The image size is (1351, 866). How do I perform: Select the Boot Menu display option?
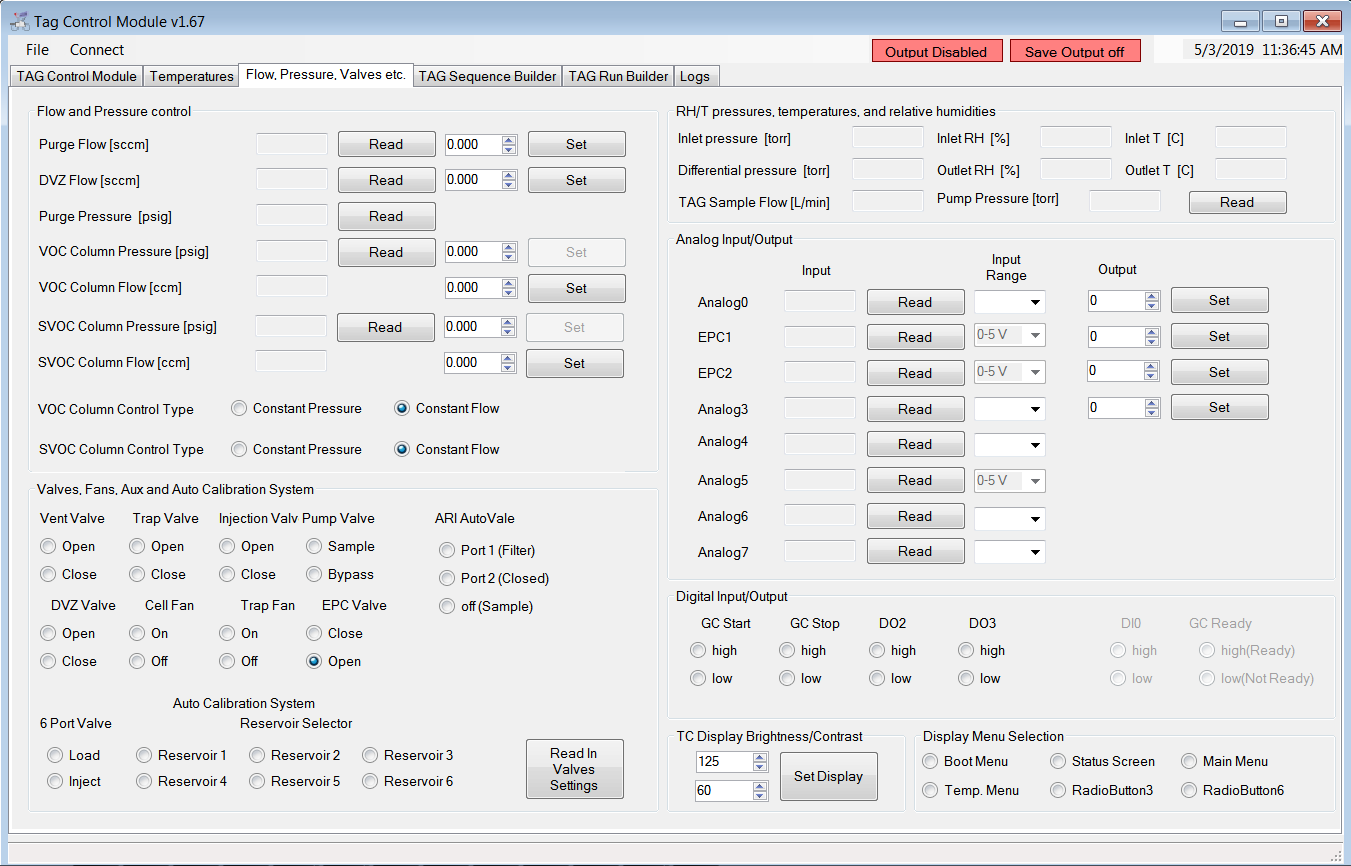[x=966, y=761]
